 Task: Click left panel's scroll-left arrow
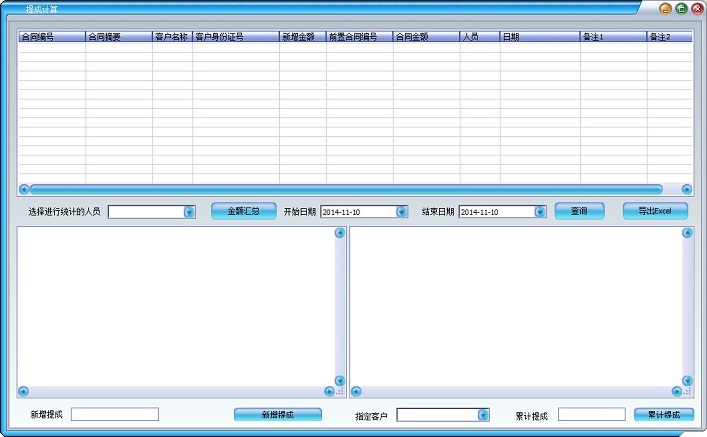tap(23, 391)
